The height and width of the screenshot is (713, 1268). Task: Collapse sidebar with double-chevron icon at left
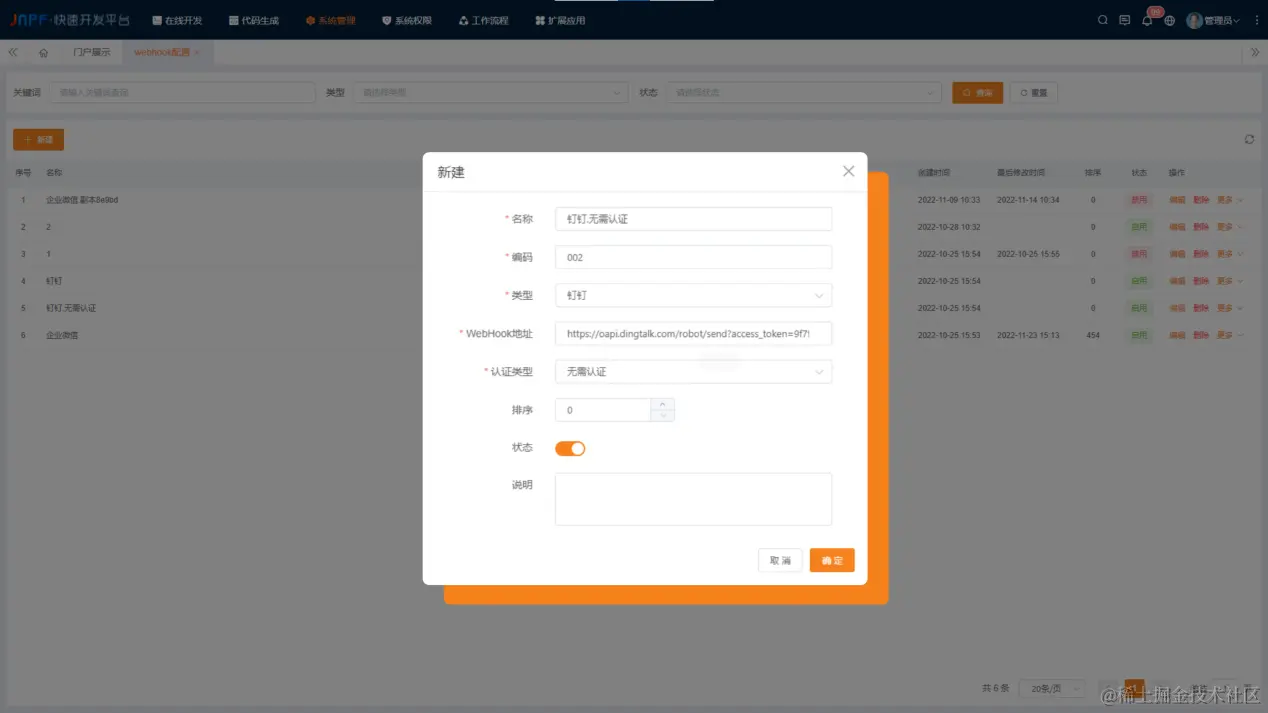(13, 52)
